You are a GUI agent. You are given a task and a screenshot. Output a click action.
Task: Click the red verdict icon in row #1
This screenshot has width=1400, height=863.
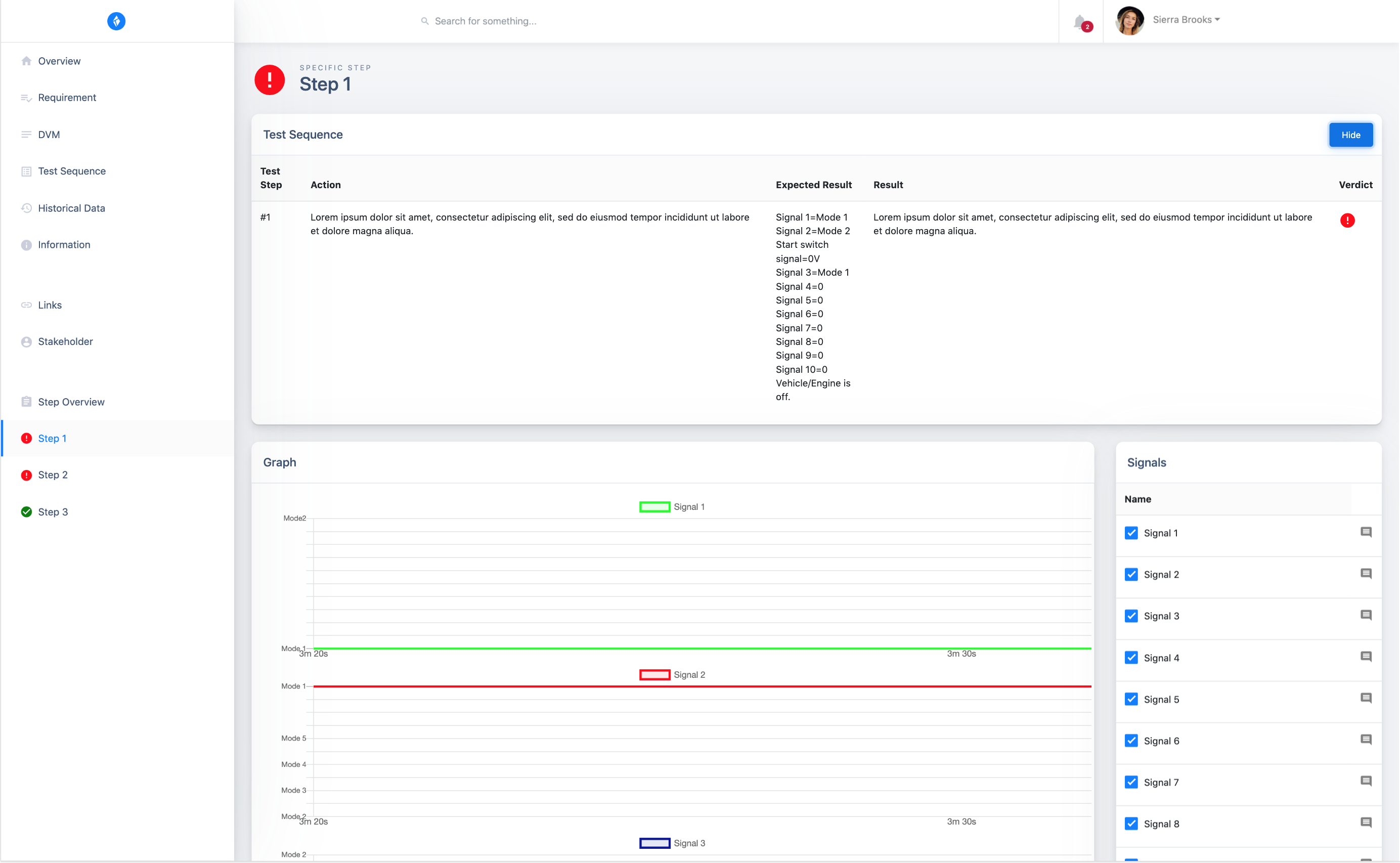tap(1347, 221)
